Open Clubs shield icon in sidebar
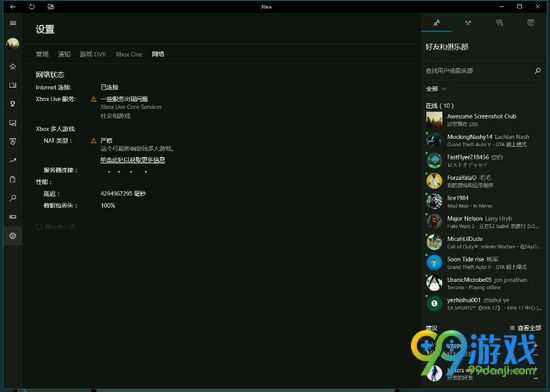 pos(13,142)
